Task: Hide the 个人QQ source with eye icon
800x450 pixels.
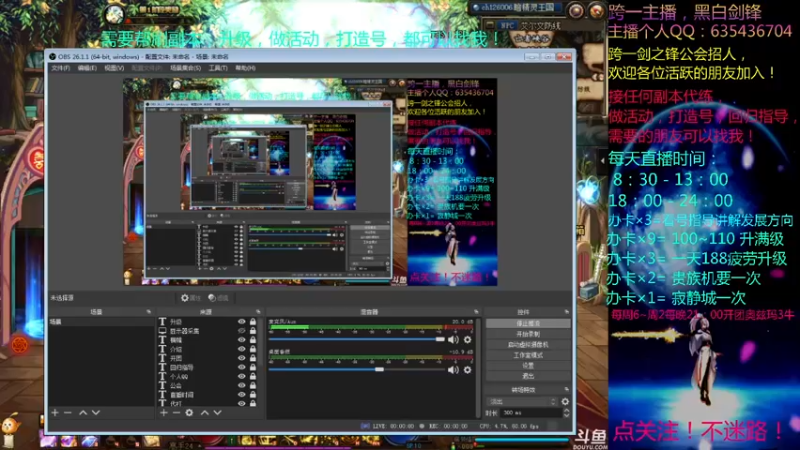Action: coord(241,377)
